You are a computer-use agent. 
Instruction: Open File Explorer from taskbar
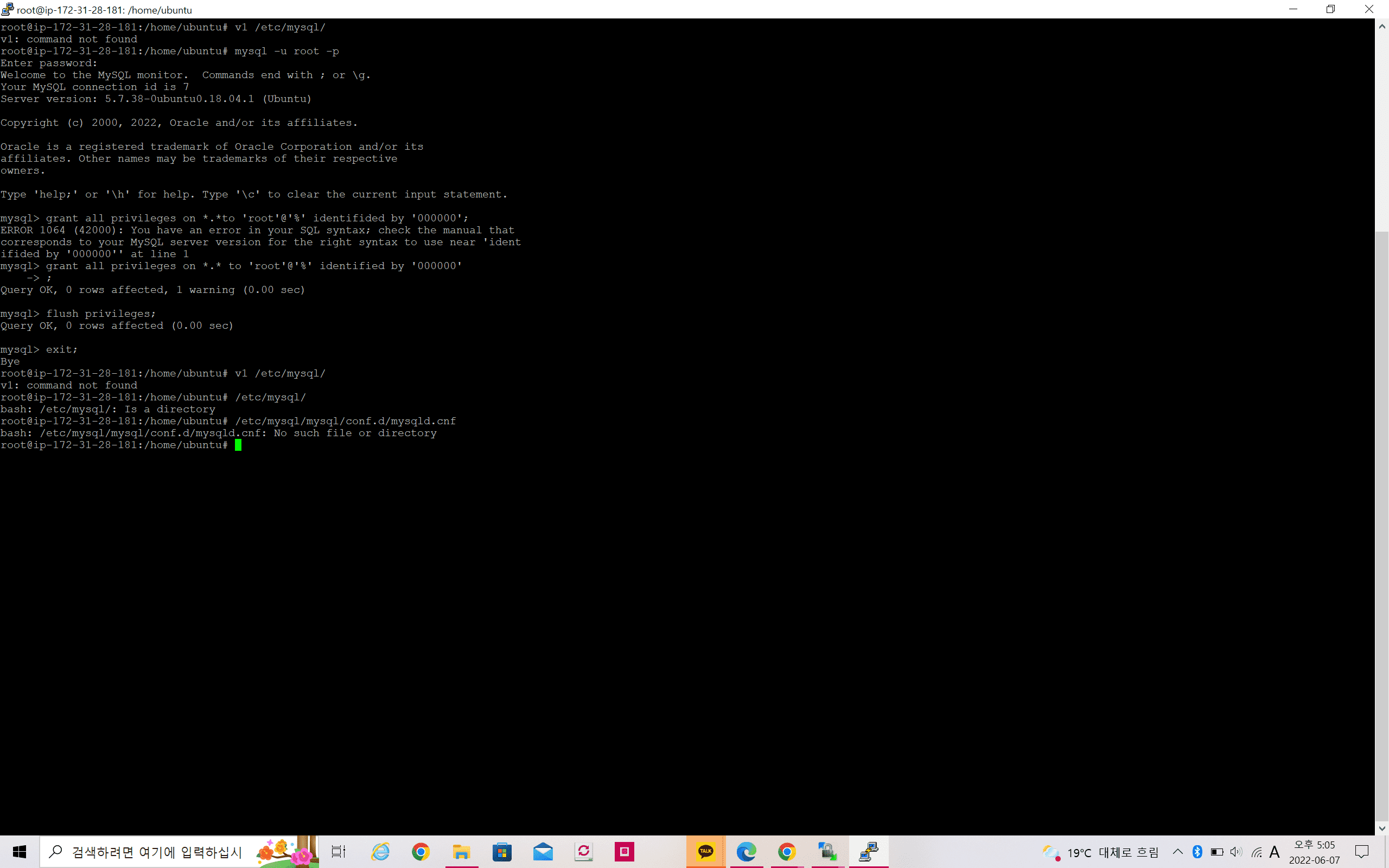pos(462,852)
